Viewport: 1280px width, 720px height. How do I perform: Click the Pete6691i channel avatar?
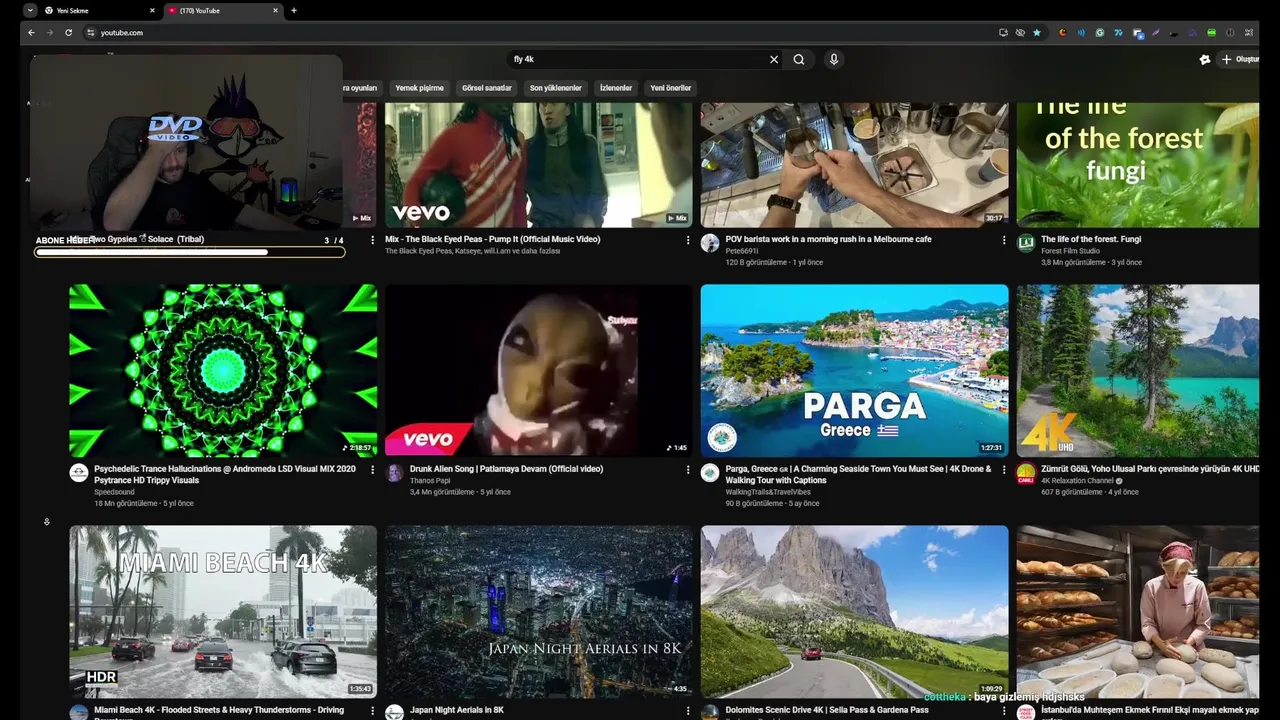pyautogui.click(x=710, y=243)
